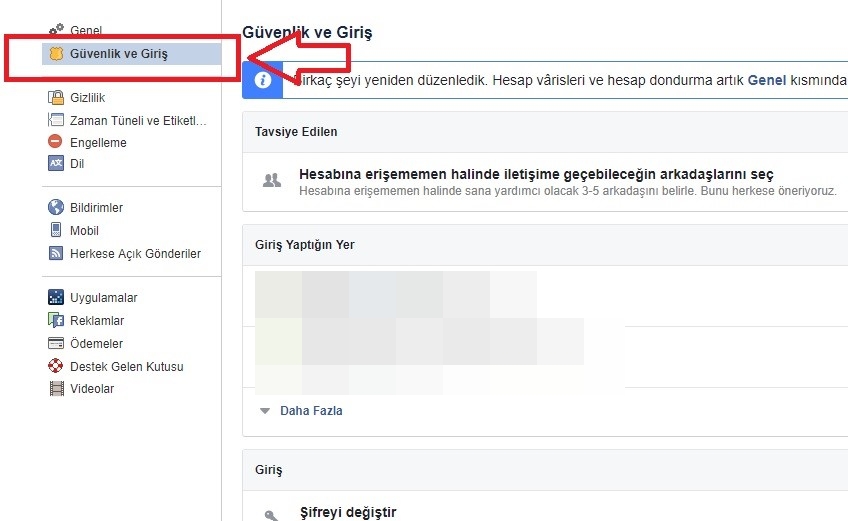848x521 pixels.
Task: Follow the Genel link in the info banner
Action: [x=766, y=80]
